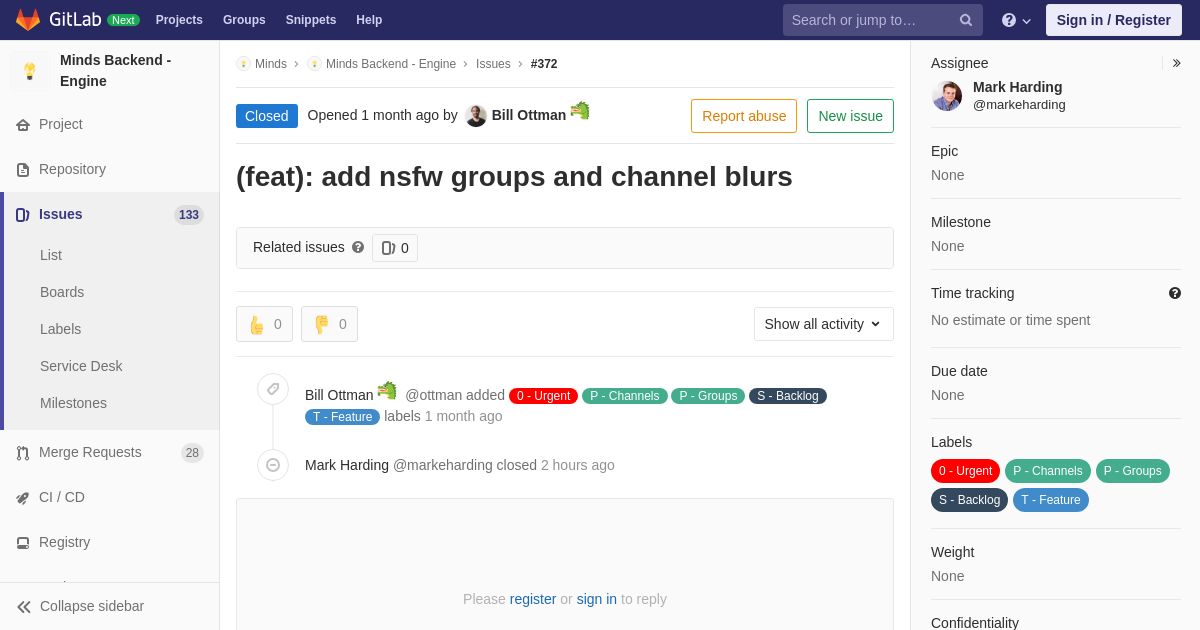Click the Report abuse button

click(744, 116)
